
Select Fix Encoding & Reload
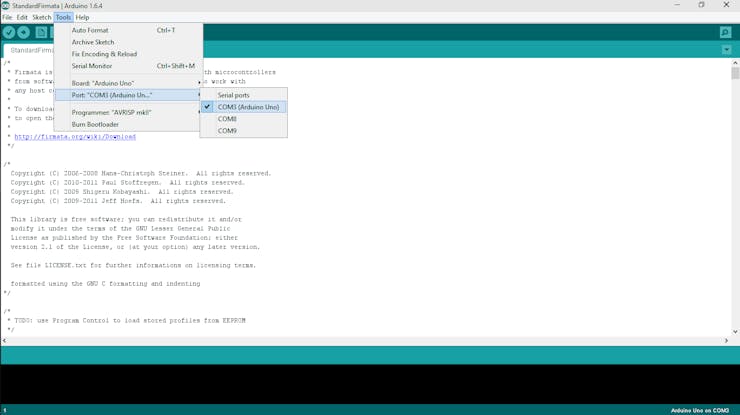tap(128, 54)
